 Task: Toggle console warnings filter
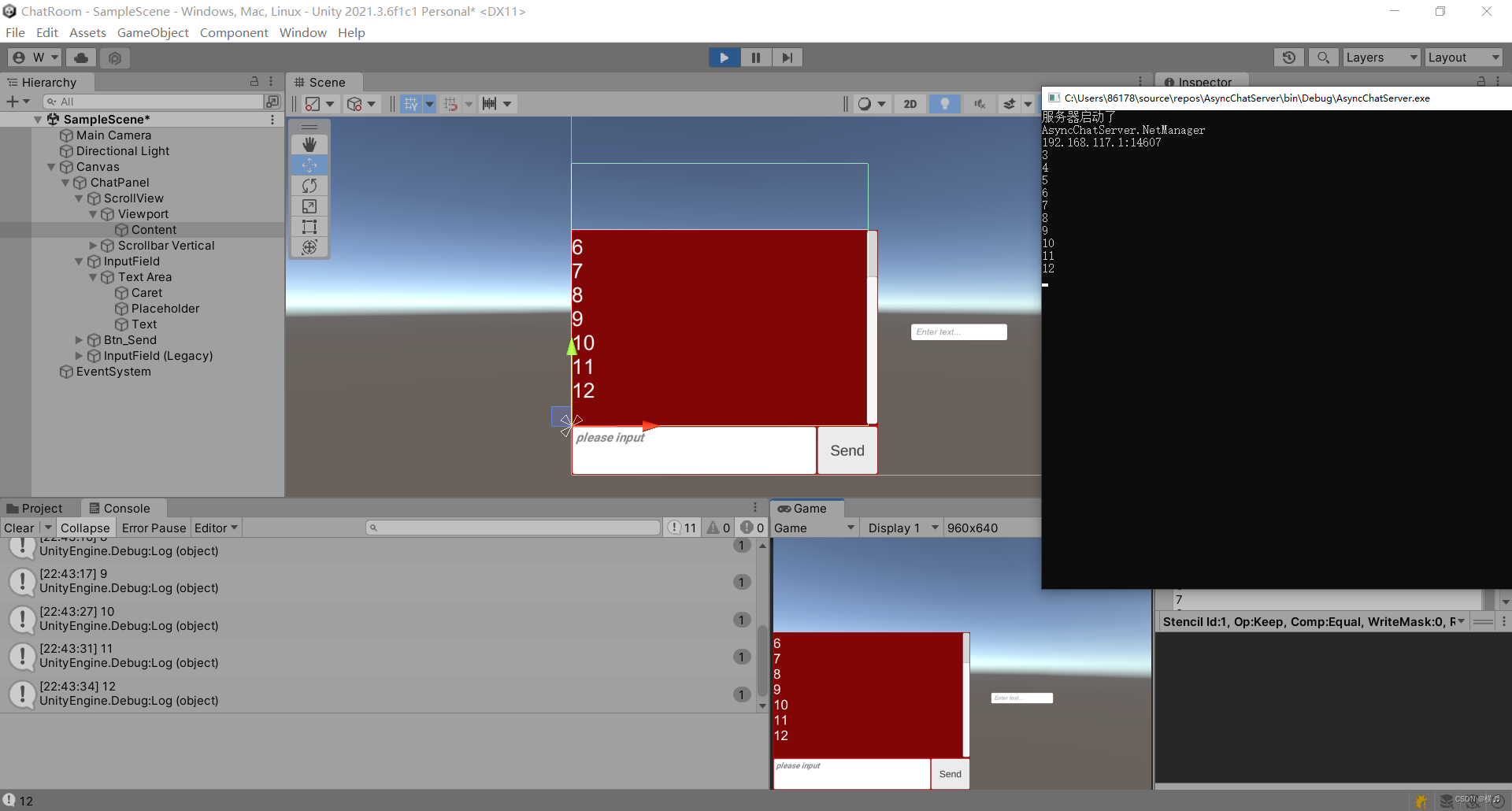pyautogui.click(x=718, y=528)
